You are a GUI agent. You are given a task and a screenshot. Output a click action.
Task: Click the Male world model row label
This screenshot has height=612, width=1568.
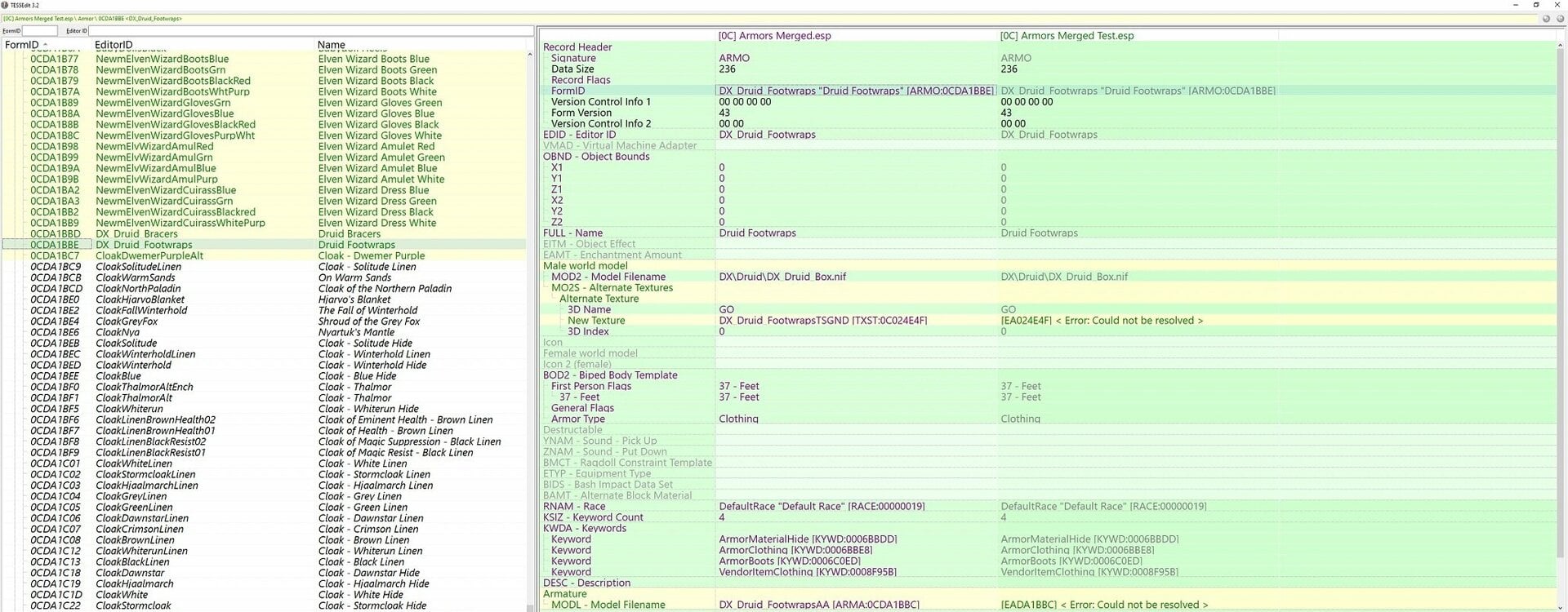[x=586, y=266]
